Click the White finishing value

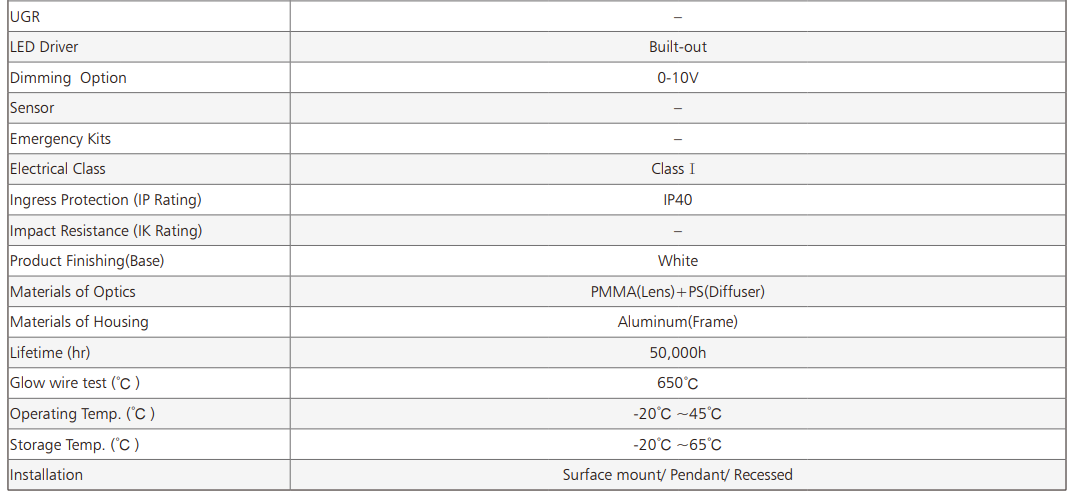click(677, 261)
